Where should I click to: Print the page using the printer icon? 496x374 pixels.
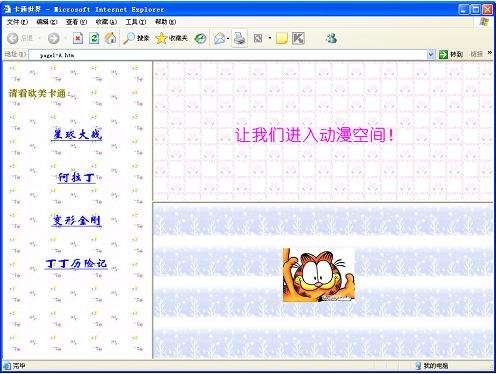click(x=240, y=39)
